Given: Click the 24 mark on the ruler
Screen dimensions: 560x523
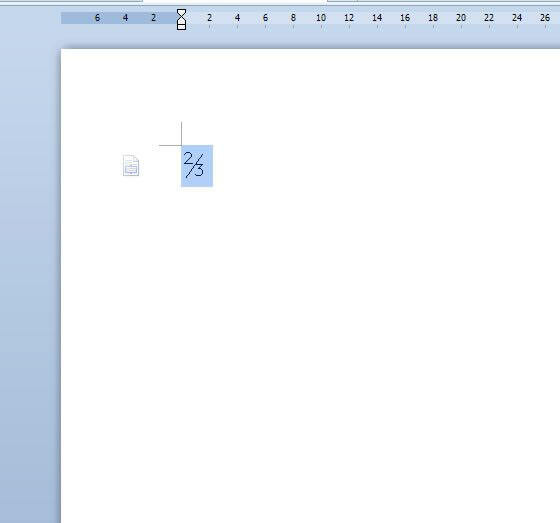Looking at the screenshot, I should point(517,18).
